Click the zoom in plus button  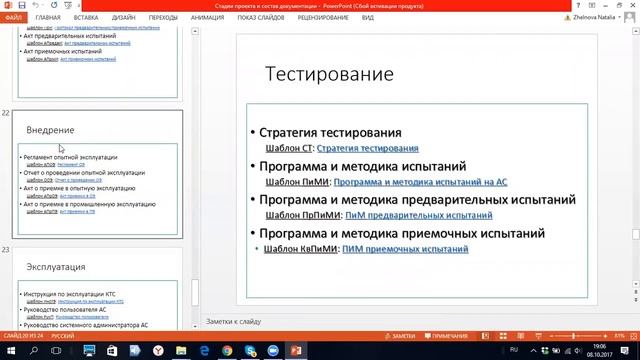[605, 336]
